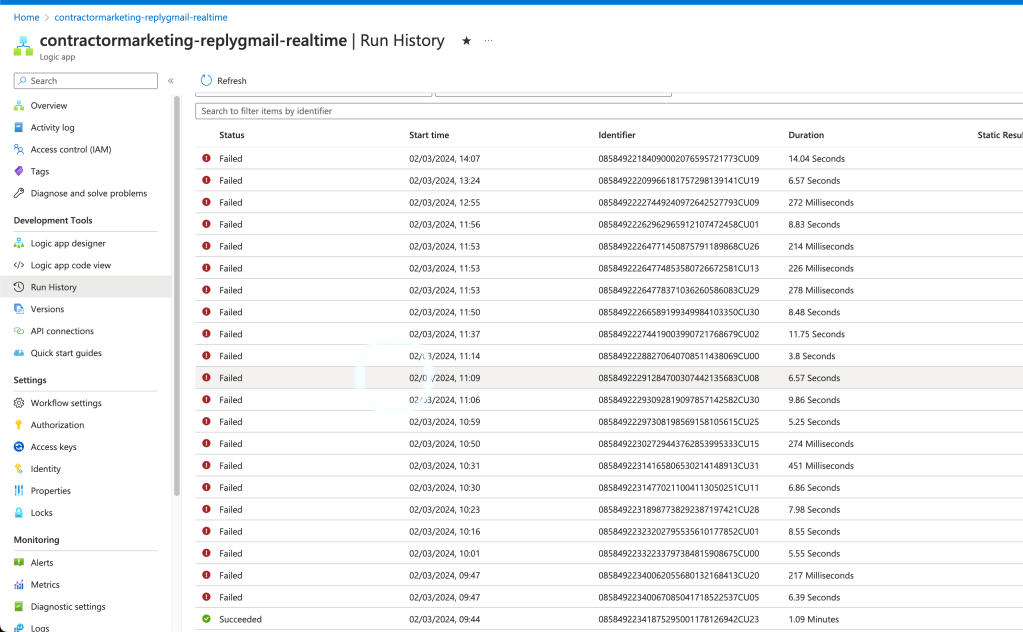The image size is (1023, 632).
Task: Click the 11.75 Seconds duration cell
Action: (x=816, y=334)
